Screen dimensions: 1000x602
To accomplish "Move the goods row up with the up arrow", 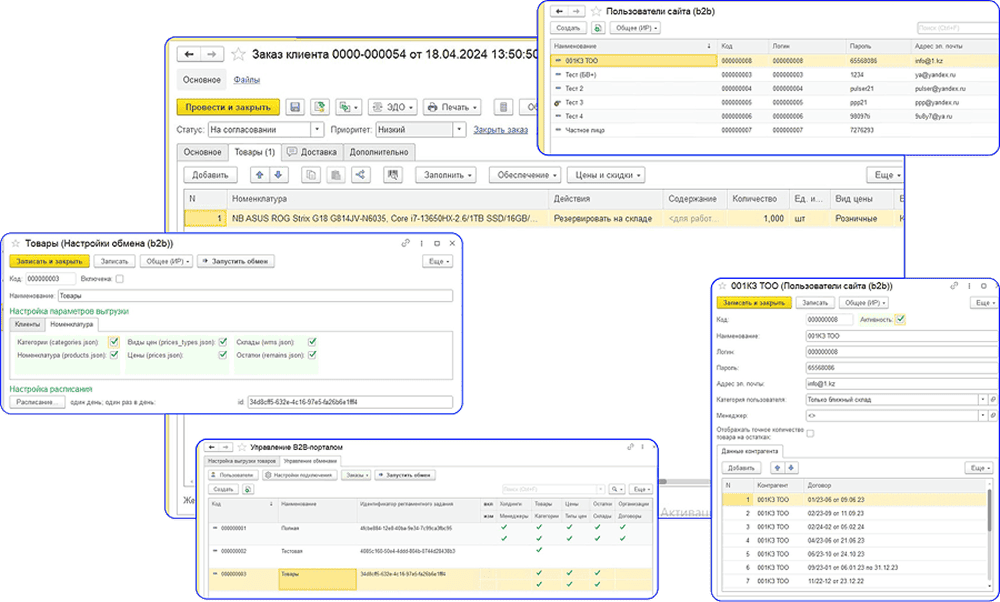I will click(x=259, y=175).
